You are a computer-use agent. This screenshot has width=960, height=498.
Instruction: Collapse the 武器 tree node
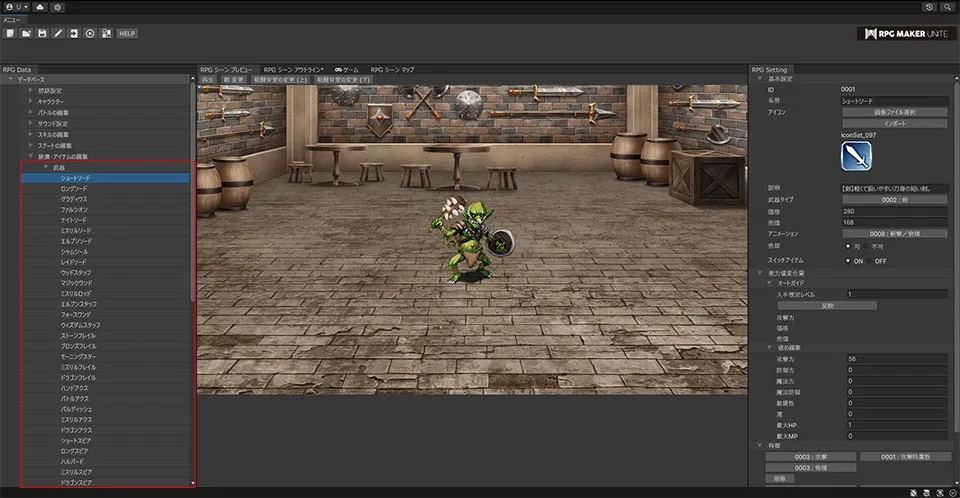46,168
